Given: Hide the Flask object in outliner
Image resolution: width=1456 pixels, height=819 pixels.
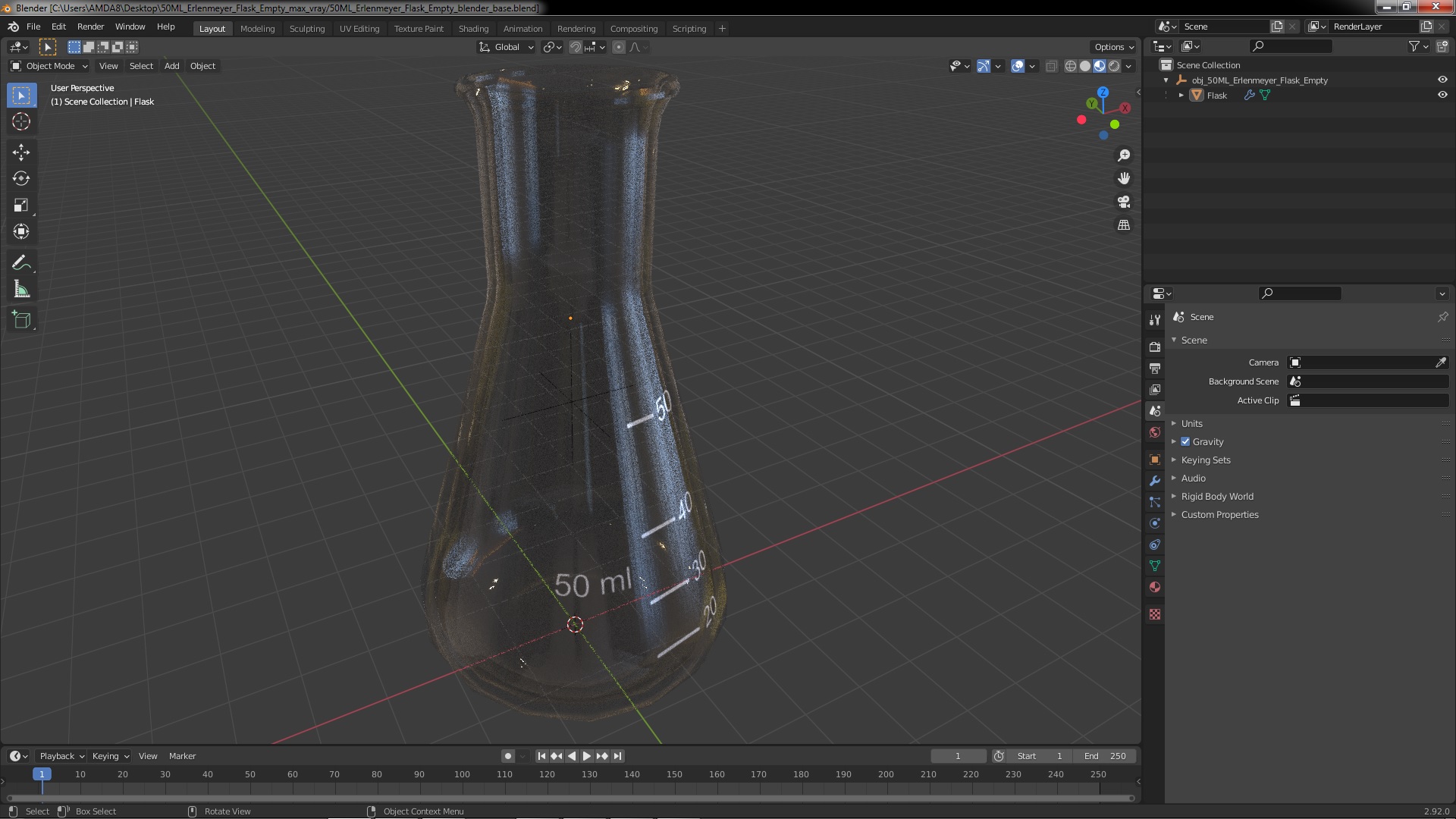Looking at the screenshot, I should pyautogui.click(x=1442, y=96).
